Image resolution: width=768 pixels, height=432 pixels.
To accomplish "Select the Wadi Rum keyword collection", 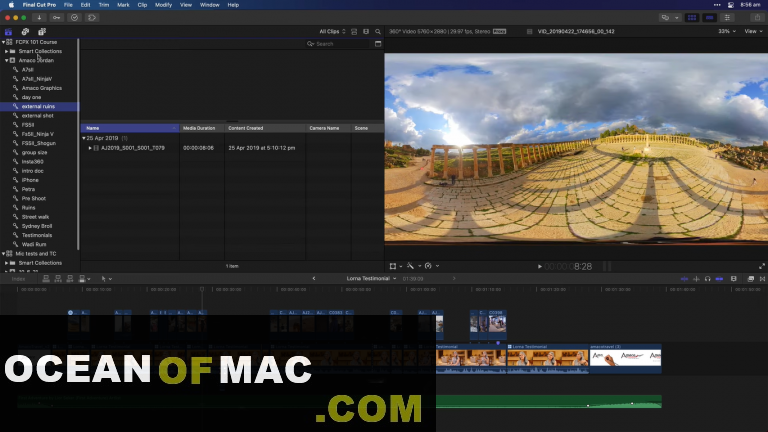I will click(x=33, y=244).
